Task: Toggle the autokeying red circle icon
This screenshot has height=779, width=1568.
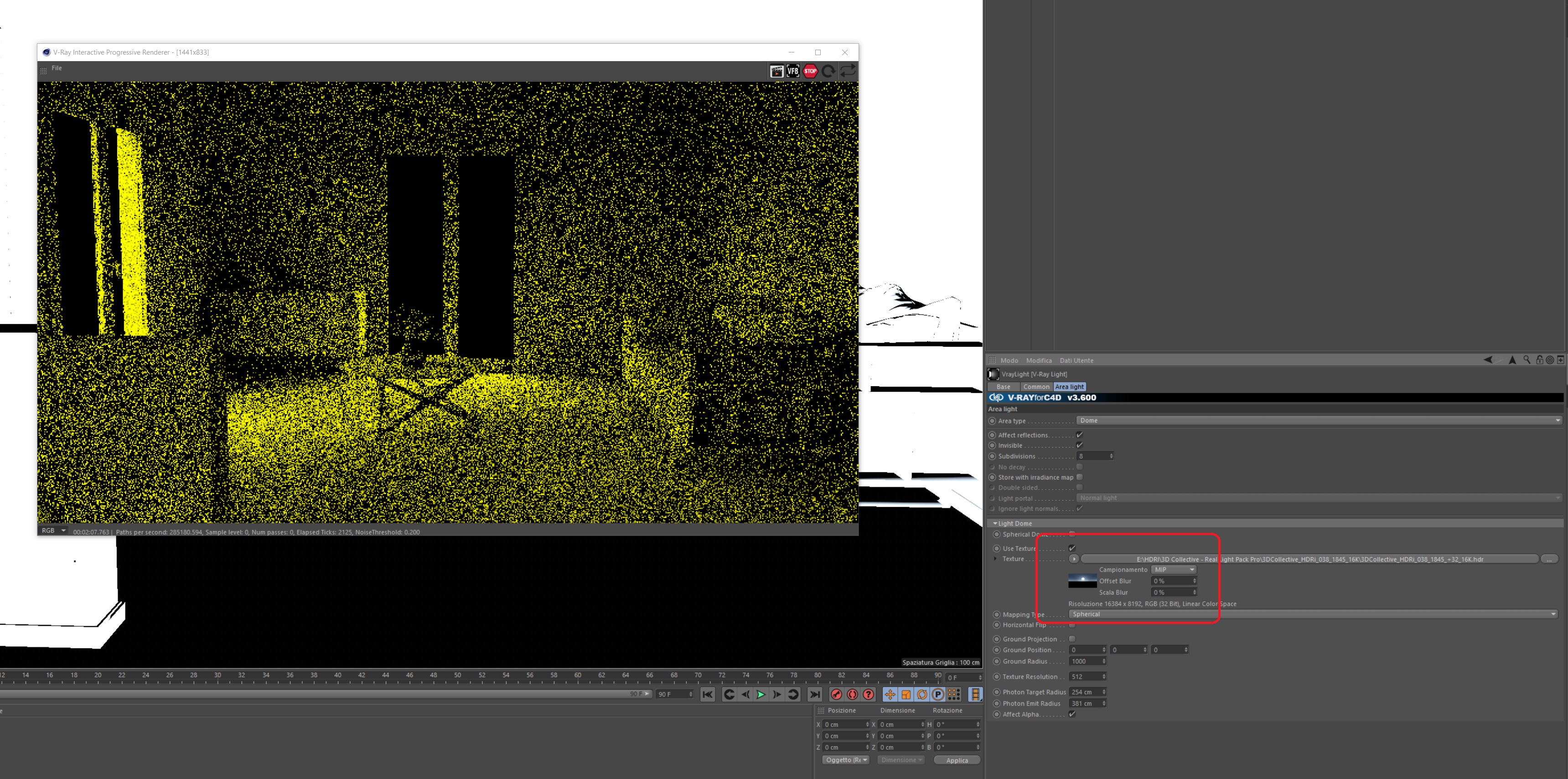Action: (x=852, y=694)
